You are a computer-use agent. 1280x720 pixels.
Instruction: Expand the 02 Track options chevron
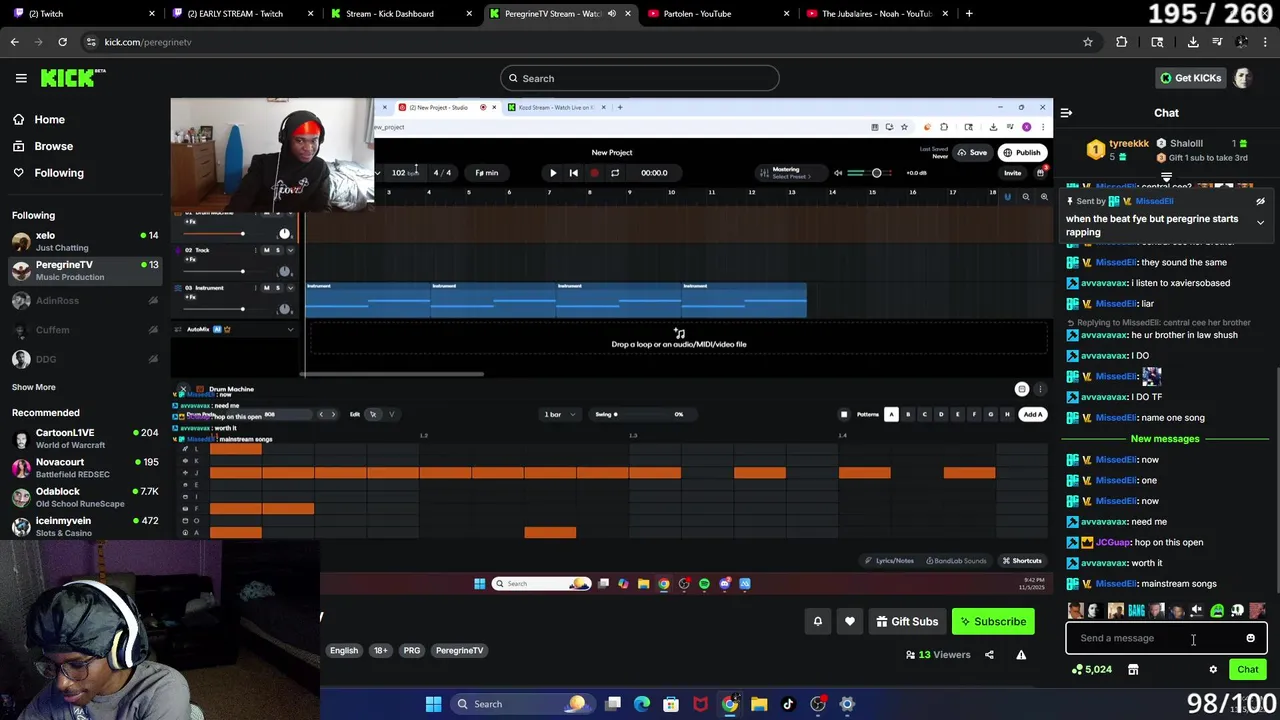(x=290, y=250)
